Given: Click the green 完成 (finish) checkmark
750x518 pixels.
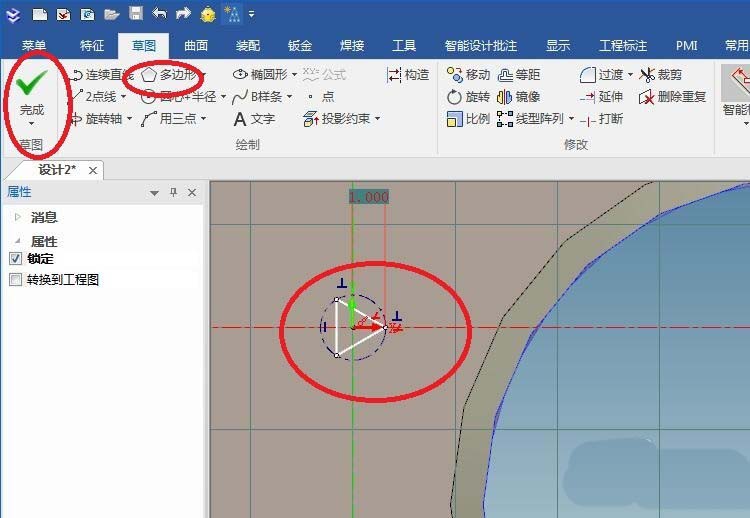Looking at the screenshot, I should [x=32, y=83].
